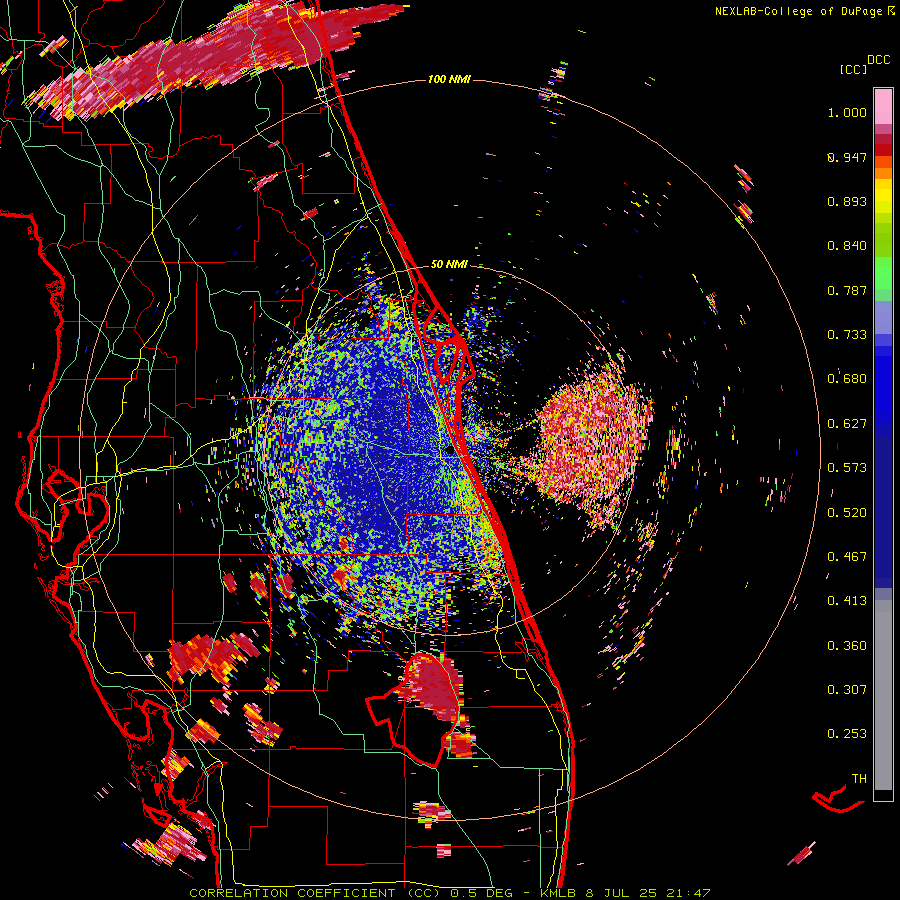Click the 0.733 scale value
This screenshot has width=900, height=900.
(x=847, y=335)
